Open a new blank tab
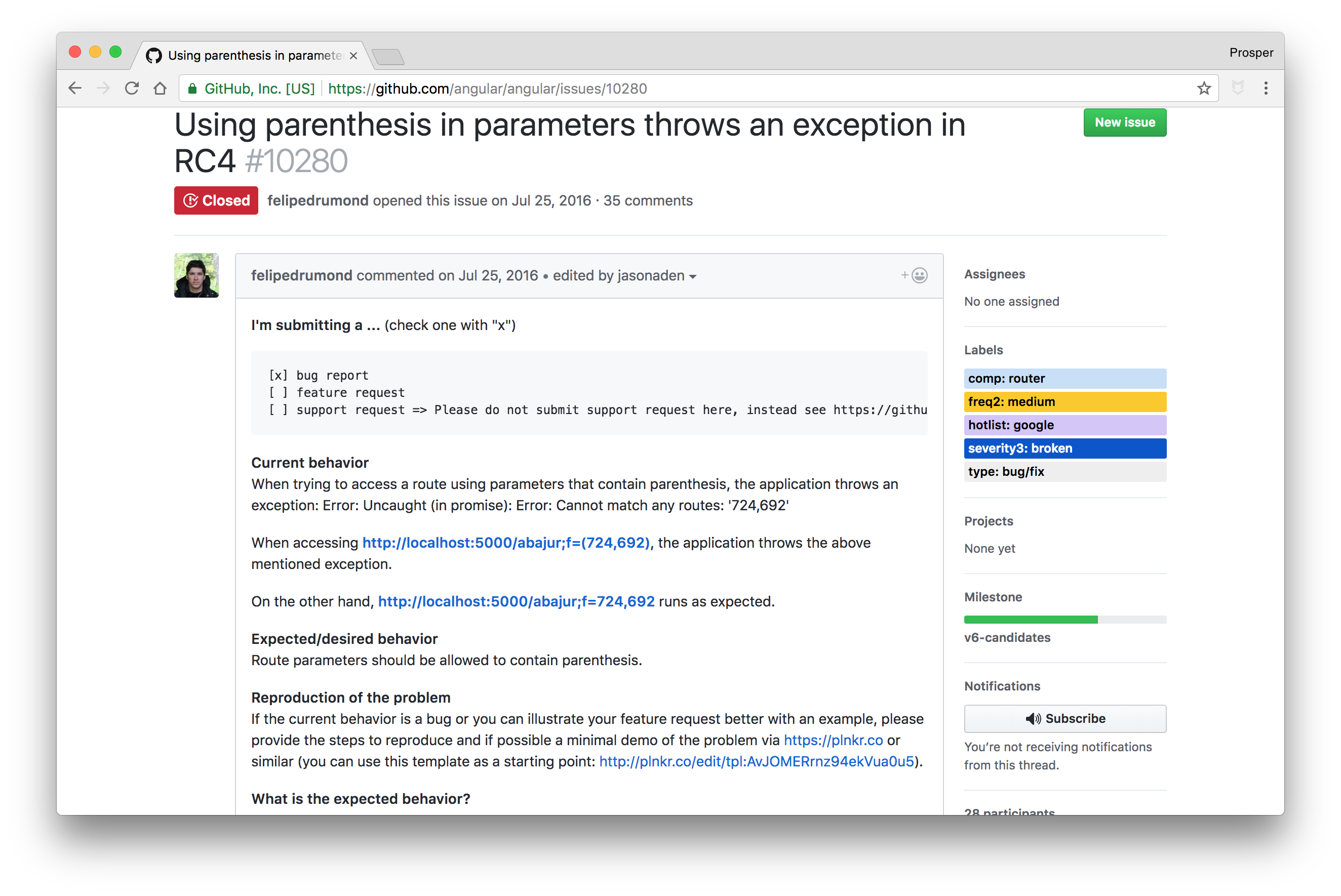This screenshot has height=896, width=1341. coord(388,57)
